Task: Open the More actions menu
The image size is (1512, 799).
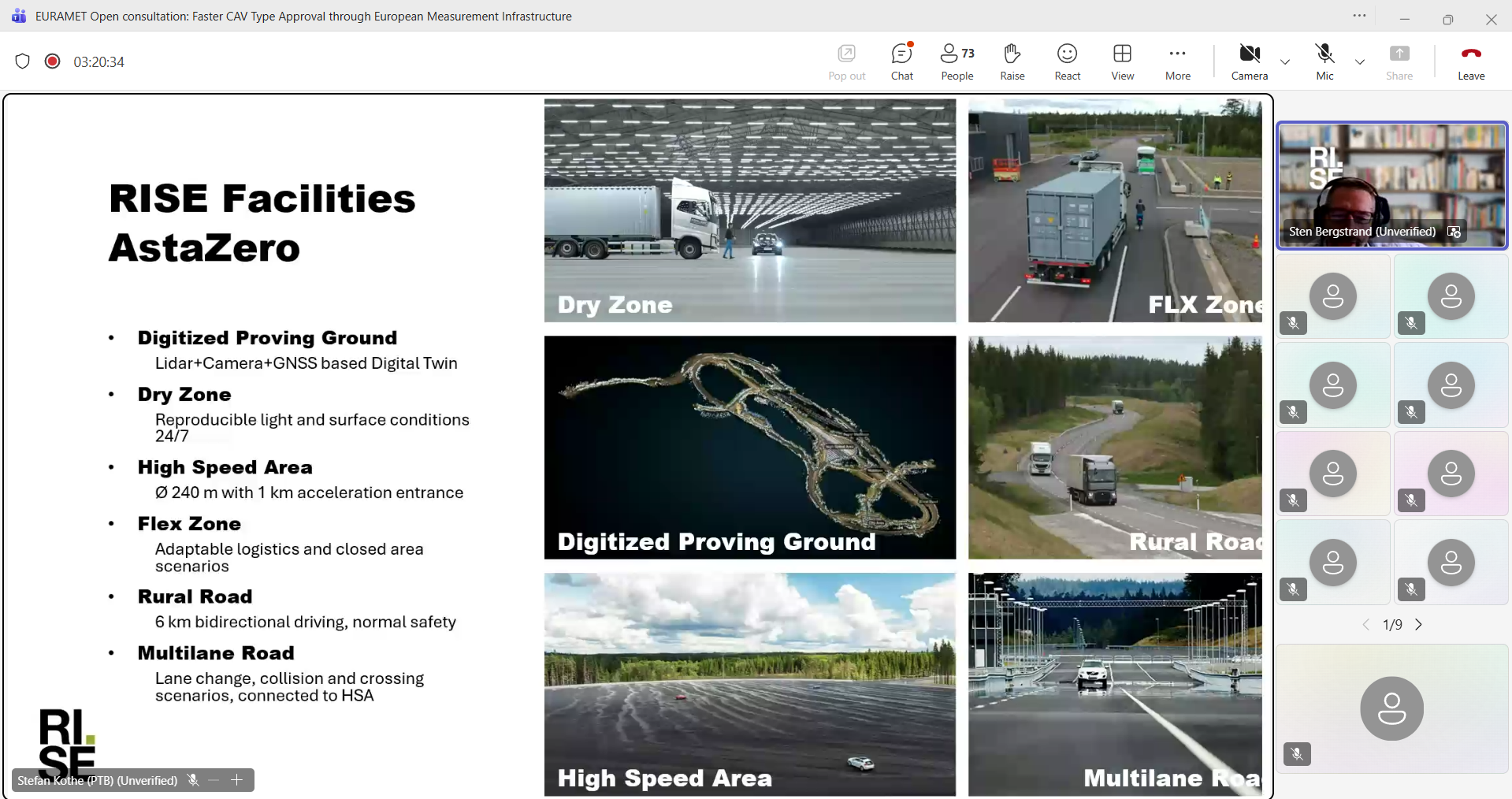Action: pyautogui.click(x=1177, y=61)
